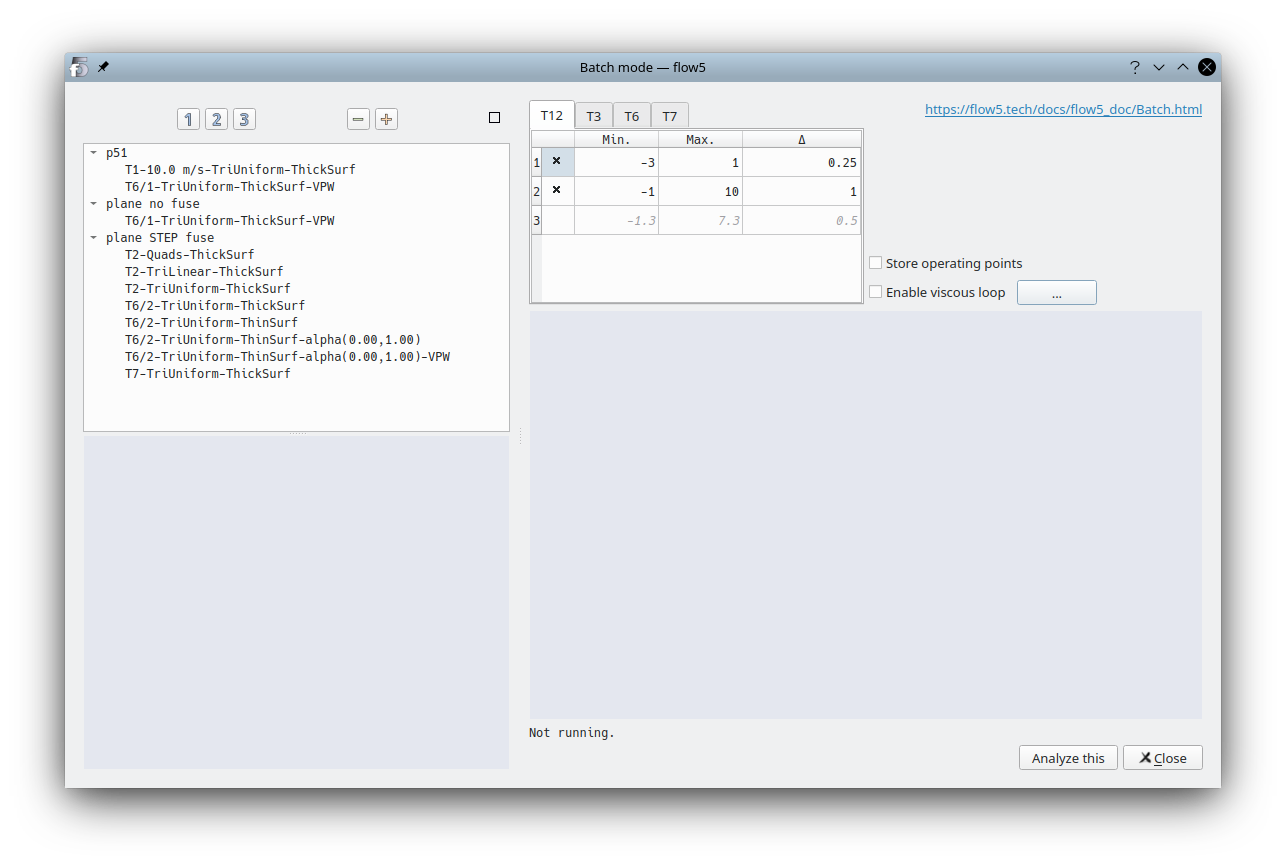Collapse the plane no fuse node
The width and height of the screenshot is (1286, 865).
[94, 204]
